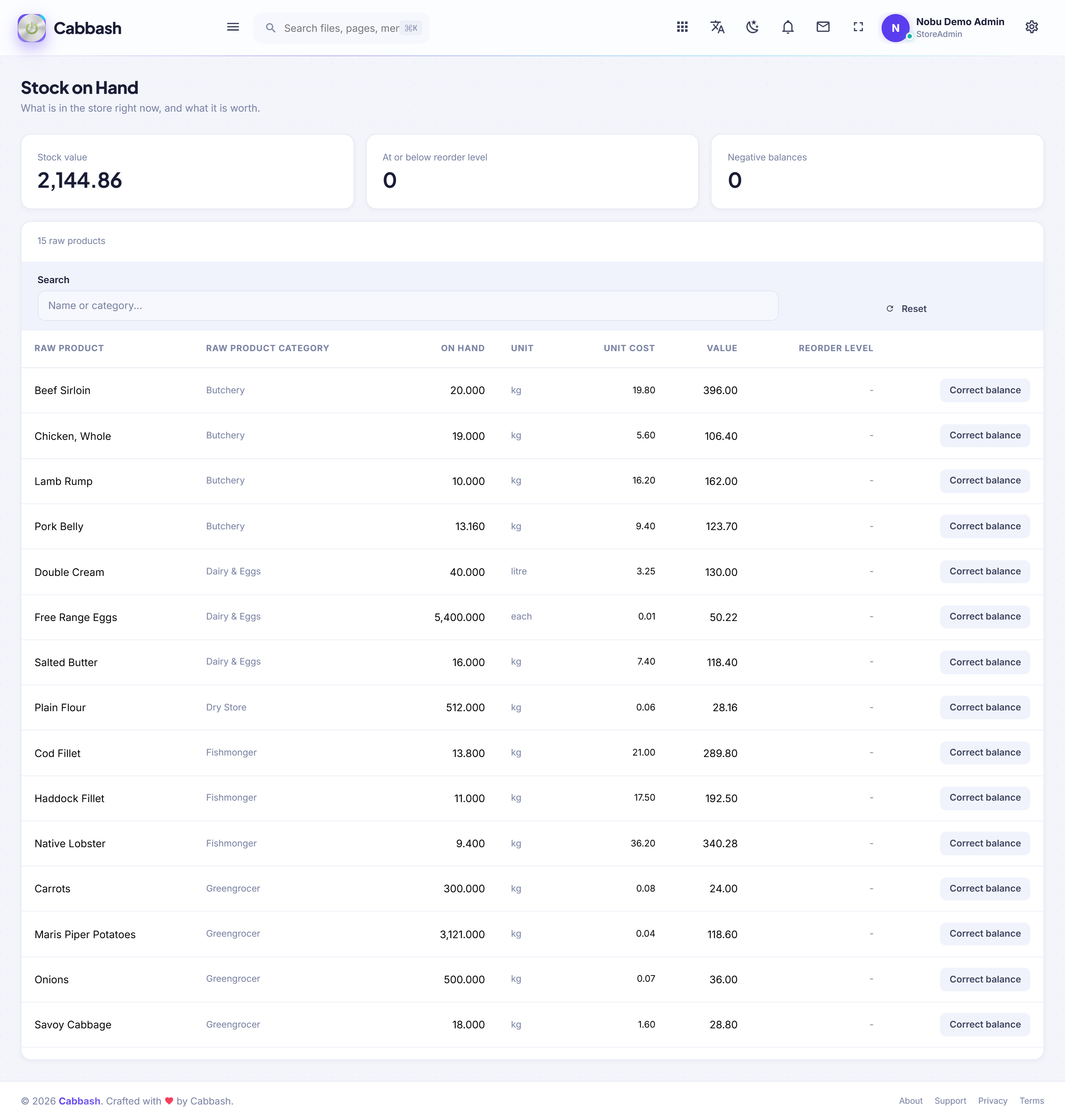Correct balance for Maris Piper Potatoes
The image size is (1065, 1120).
click(x=984, y=934)
